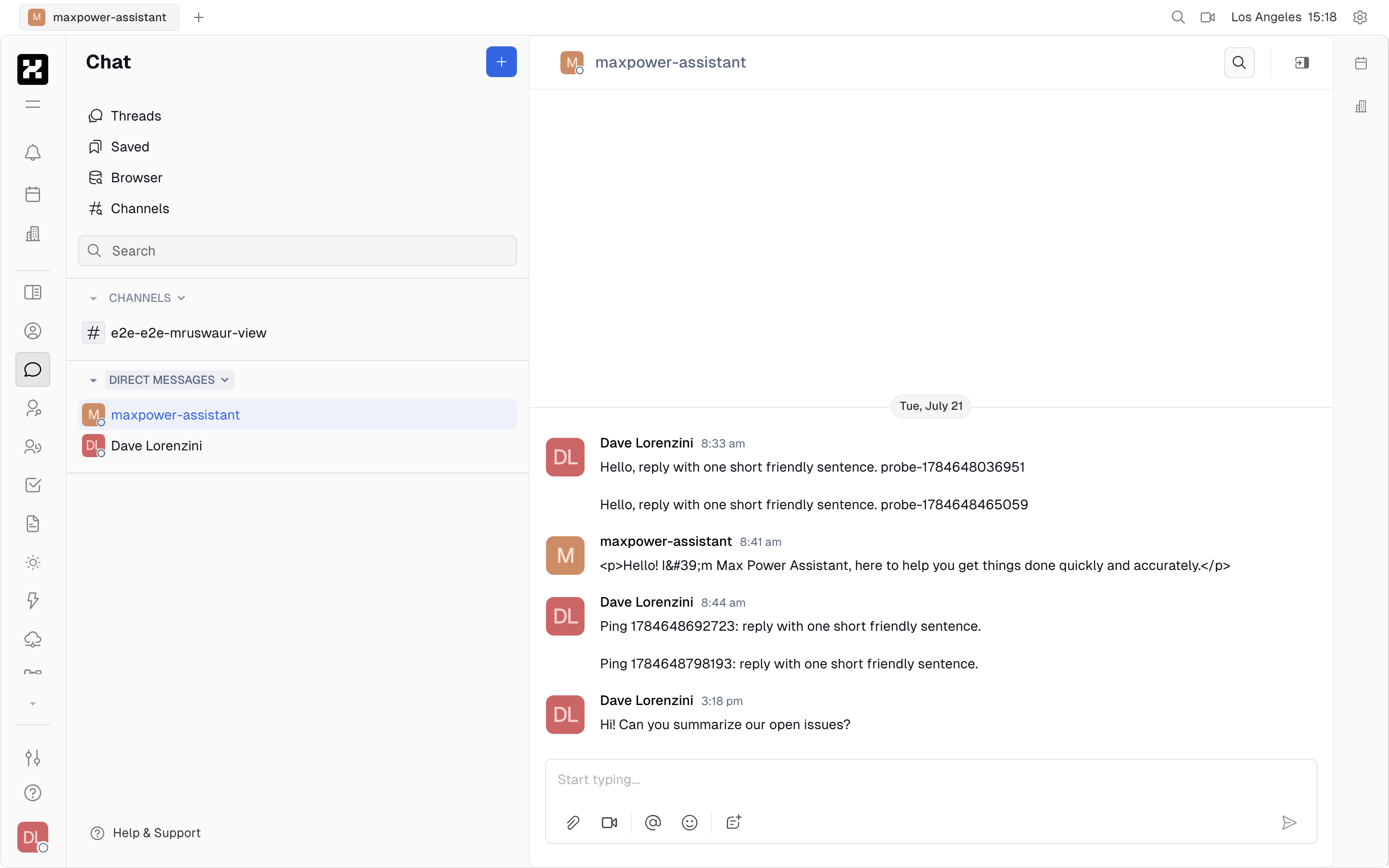
Task: Click the video camera icon in message composer
Action: click(609, 823)
